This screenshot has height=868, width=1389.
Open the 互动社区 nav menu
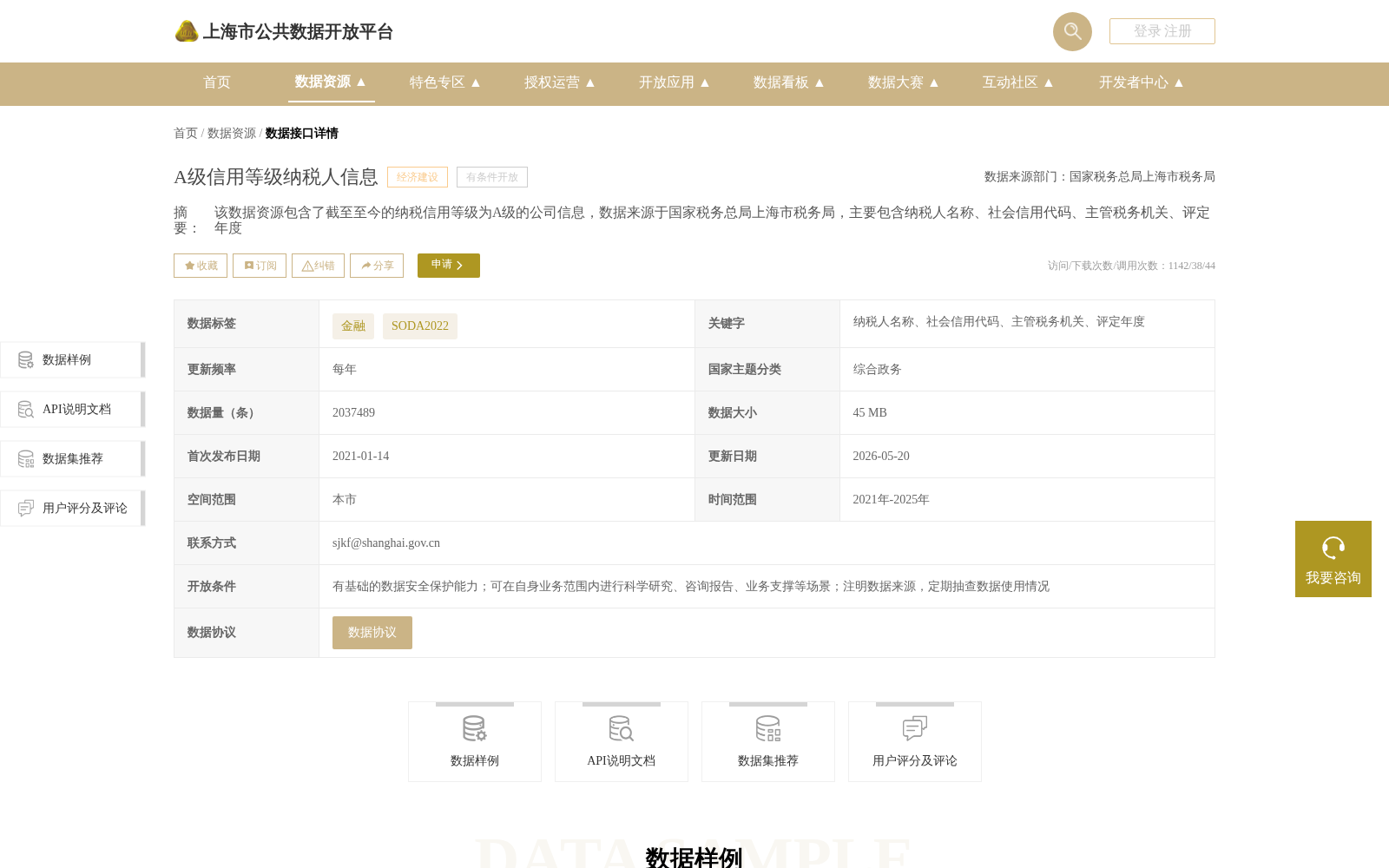[1017, 82]
